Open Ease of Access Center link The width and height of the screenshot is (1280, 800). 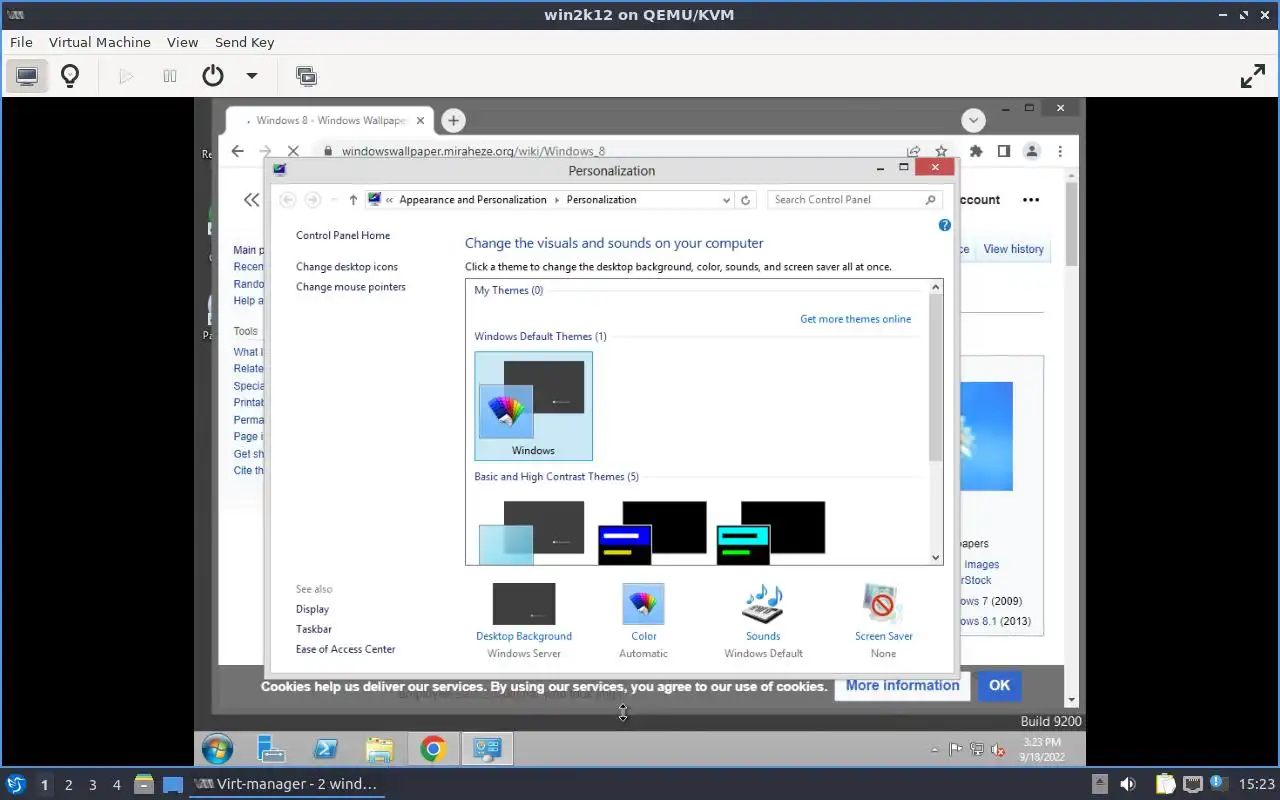click(345, 649)
